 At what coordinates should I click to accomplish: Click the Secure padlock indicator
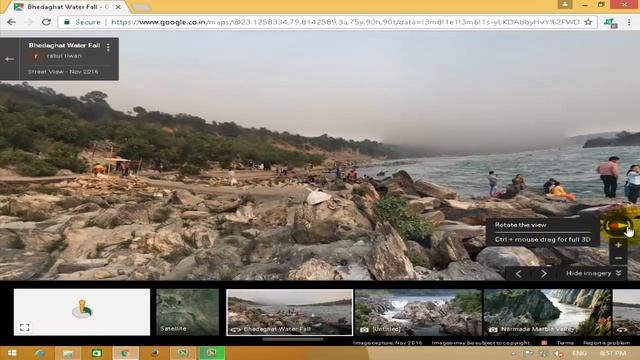pyautogui.click(x=82, y=22)
